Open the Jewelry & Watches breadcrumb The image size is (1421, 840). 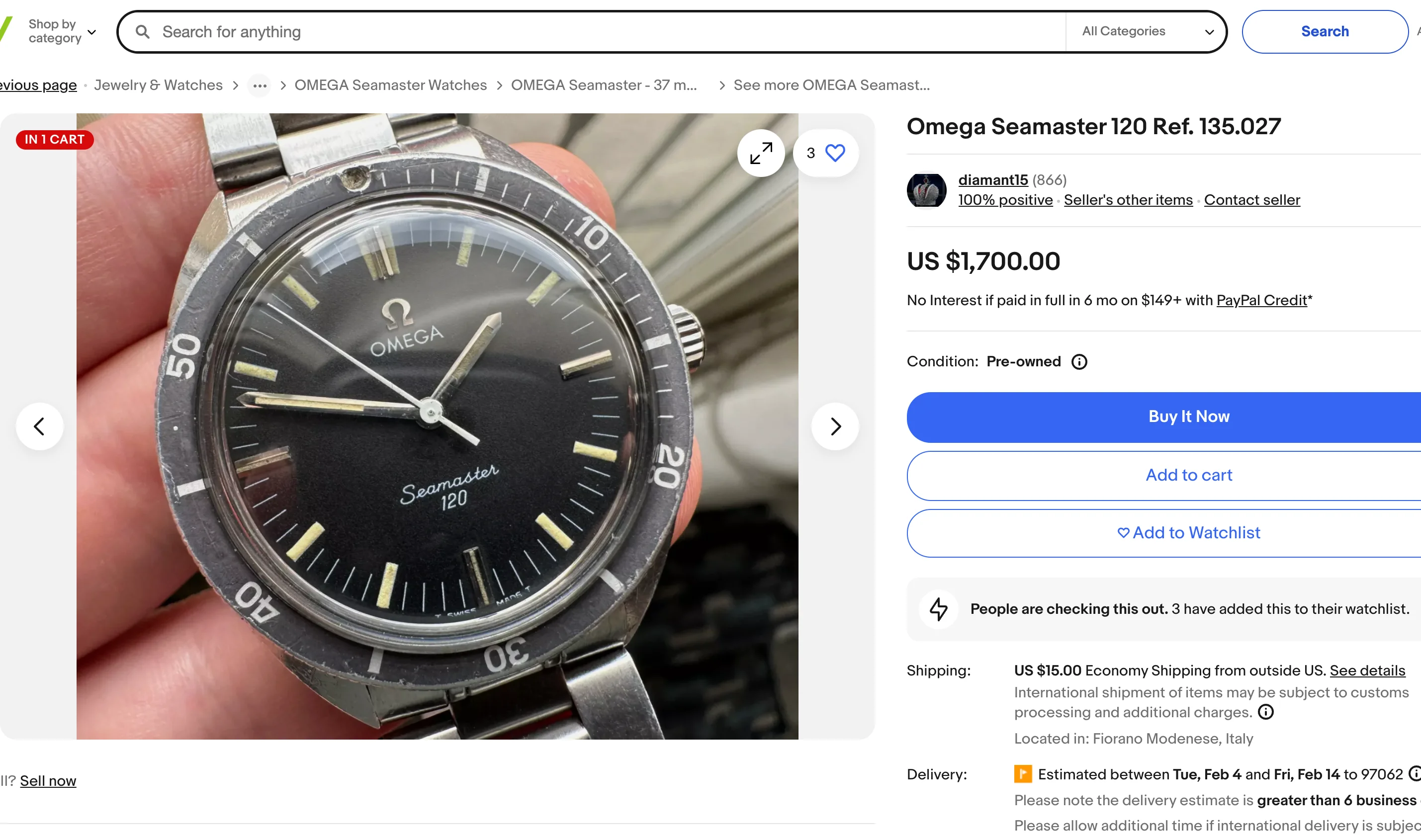[x=158, y=85]
